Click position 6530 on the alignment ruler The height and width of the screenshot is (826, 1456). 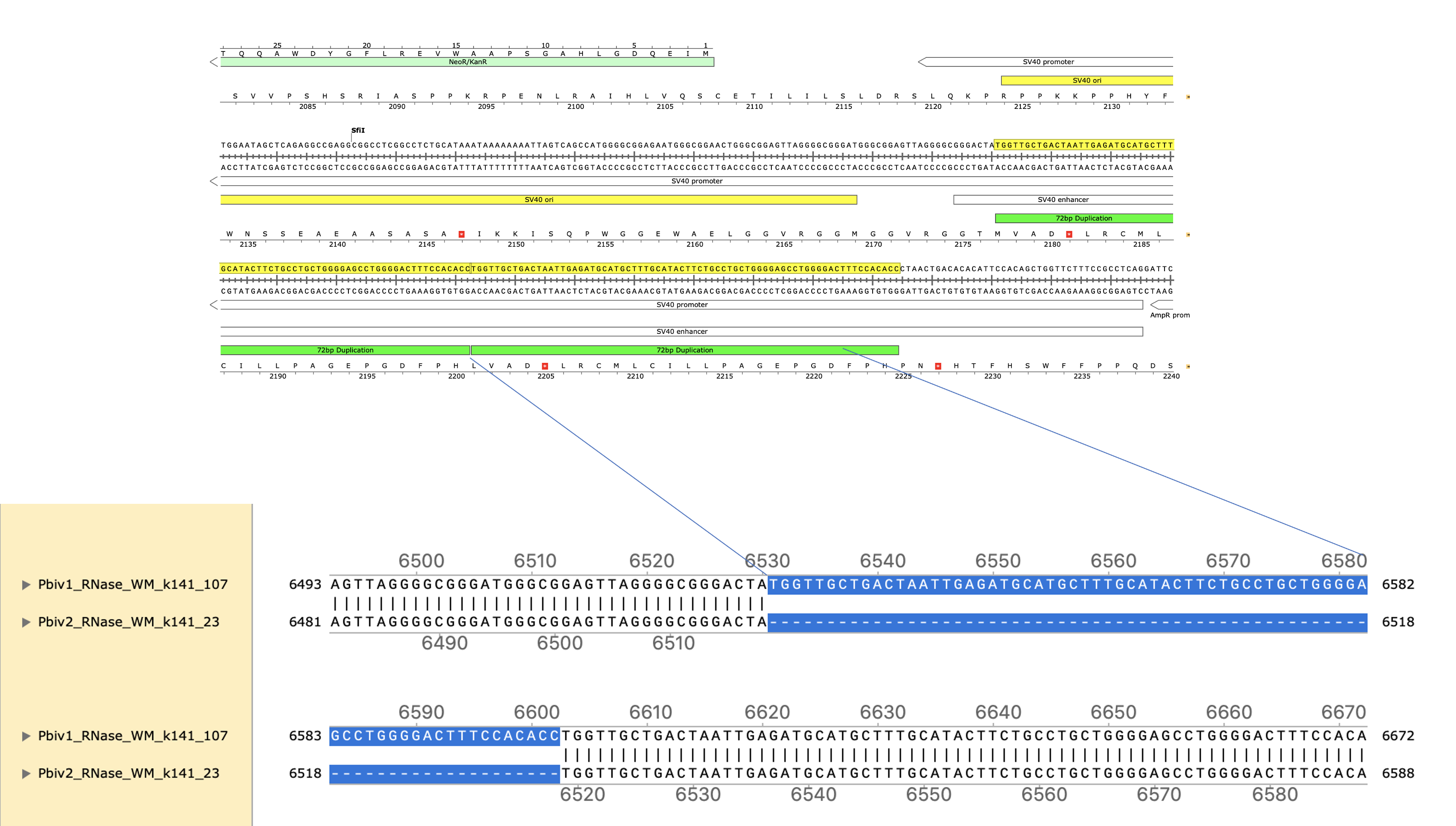767,561
